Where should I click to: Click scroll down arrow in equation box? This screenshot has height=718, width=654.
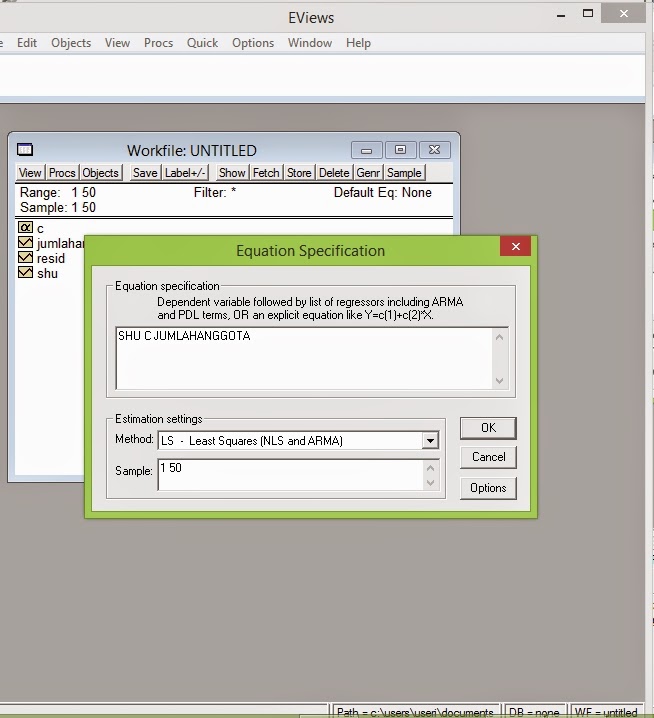[500, 381]
